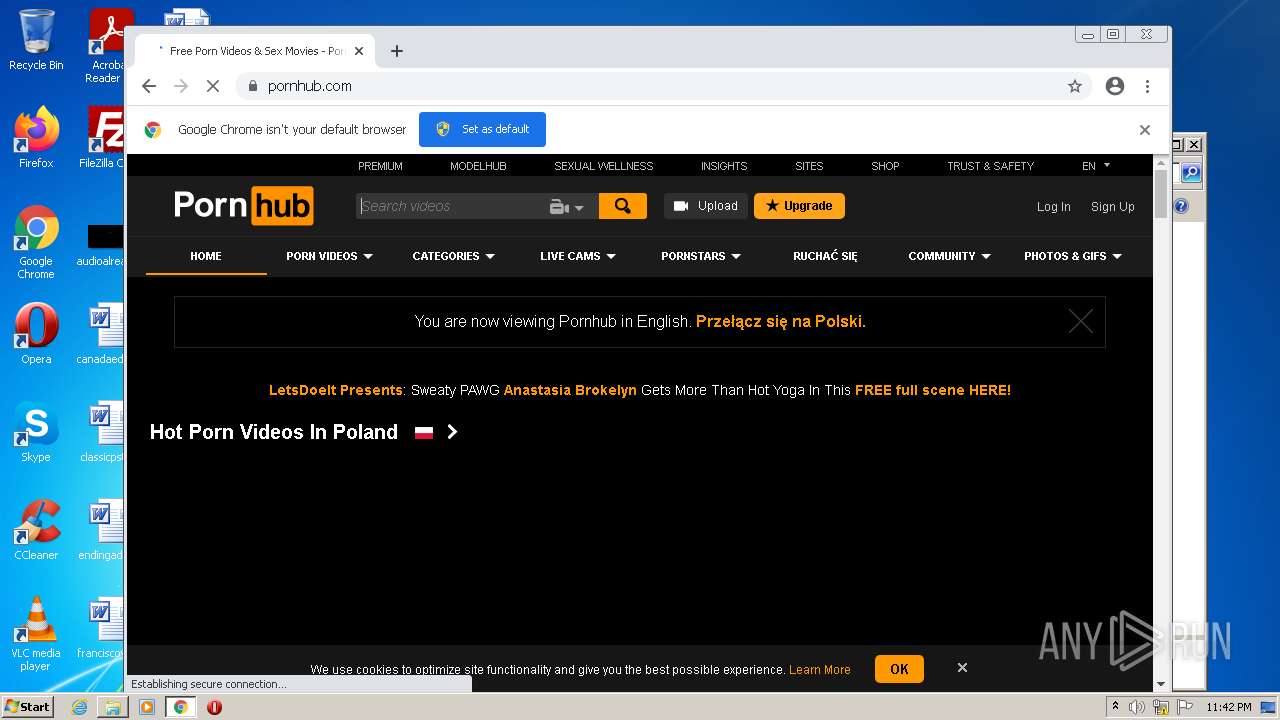The width and height of the screenshot is (1280, 720).
Task: Open the MODELHUB top link
Action: (x=478, y=166)
